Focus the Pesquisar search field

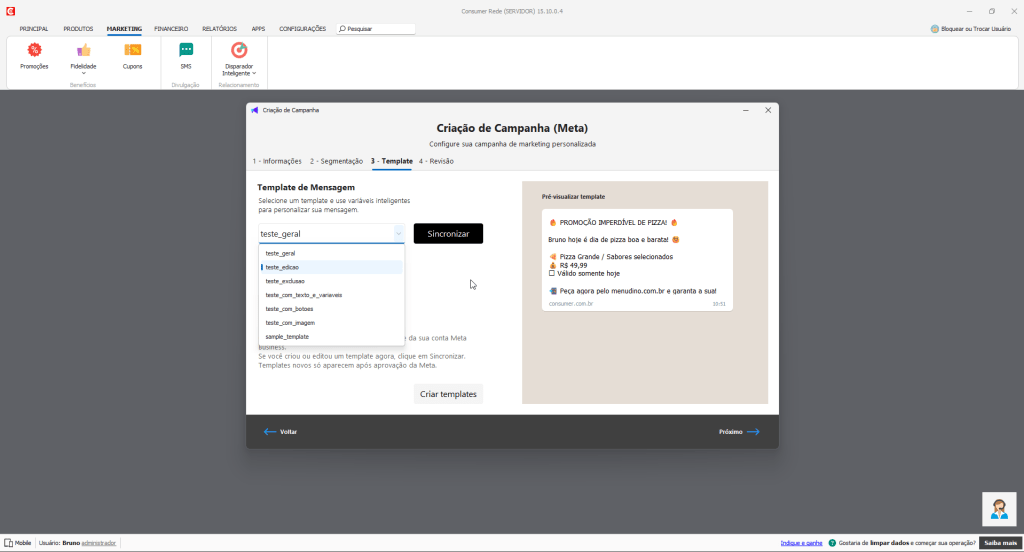[x=378, y=29]
